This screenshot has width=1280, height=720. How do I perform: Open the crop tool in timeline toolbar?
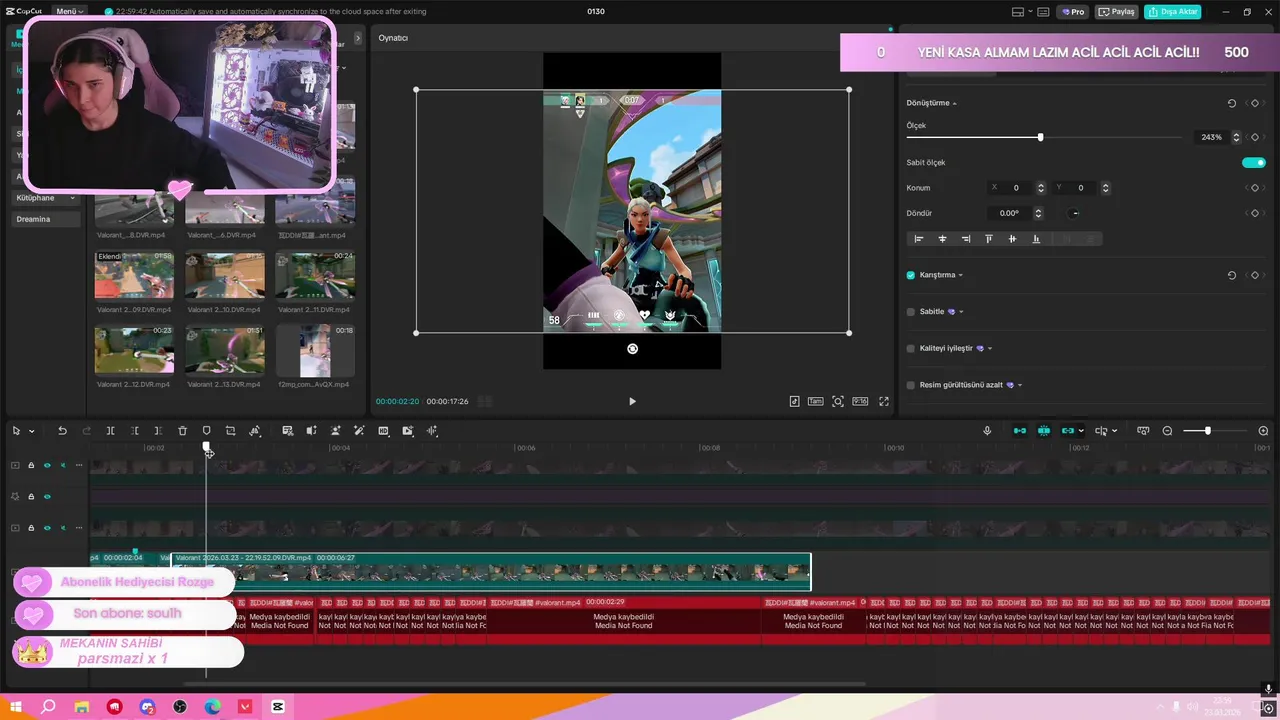230,431
